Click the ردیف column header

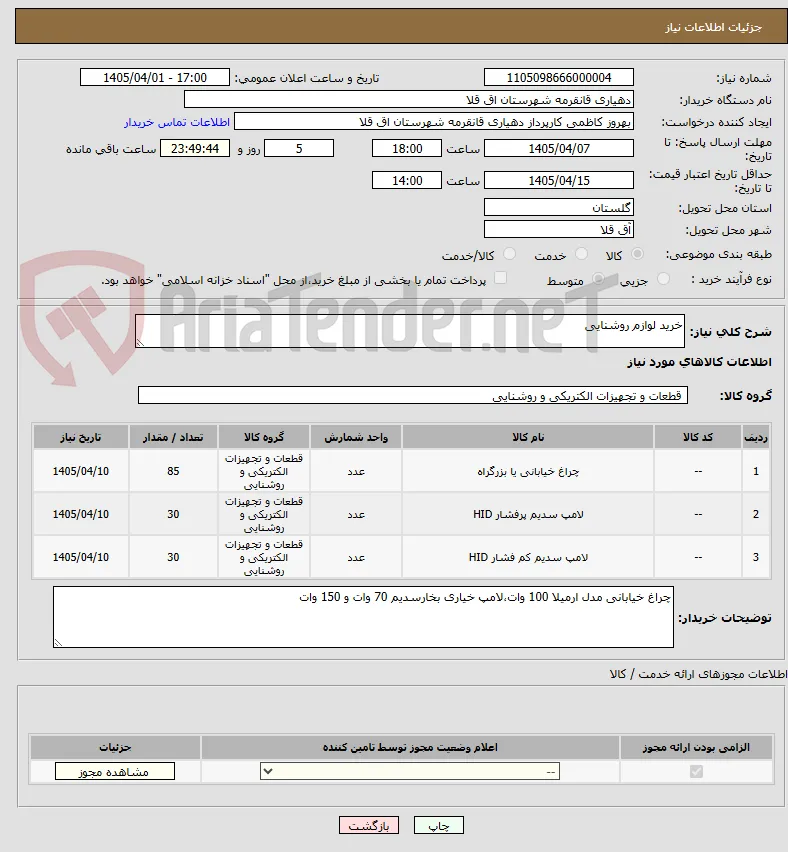pos(756,437)
